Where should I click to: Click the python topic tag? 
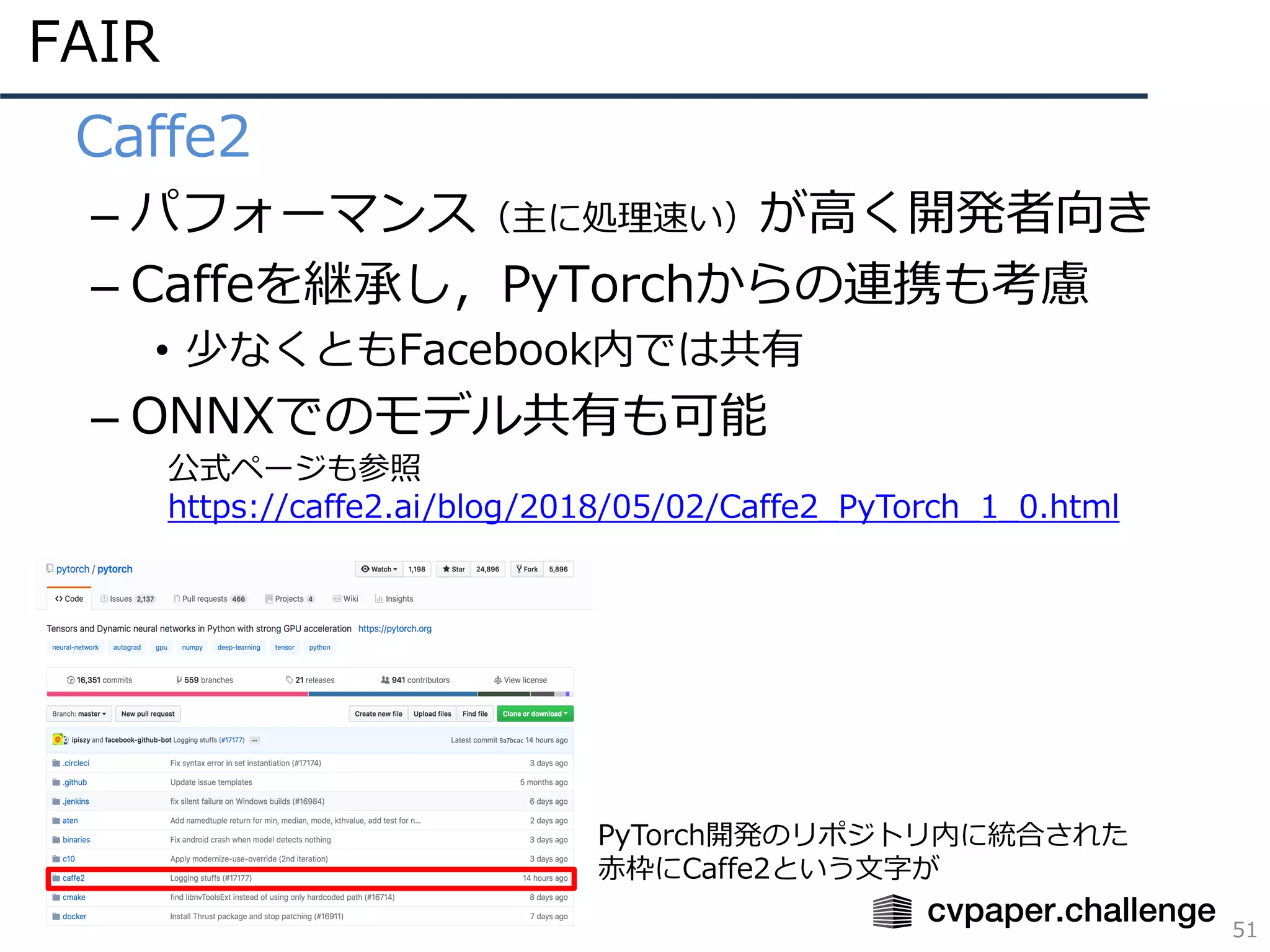click(319, 647)
